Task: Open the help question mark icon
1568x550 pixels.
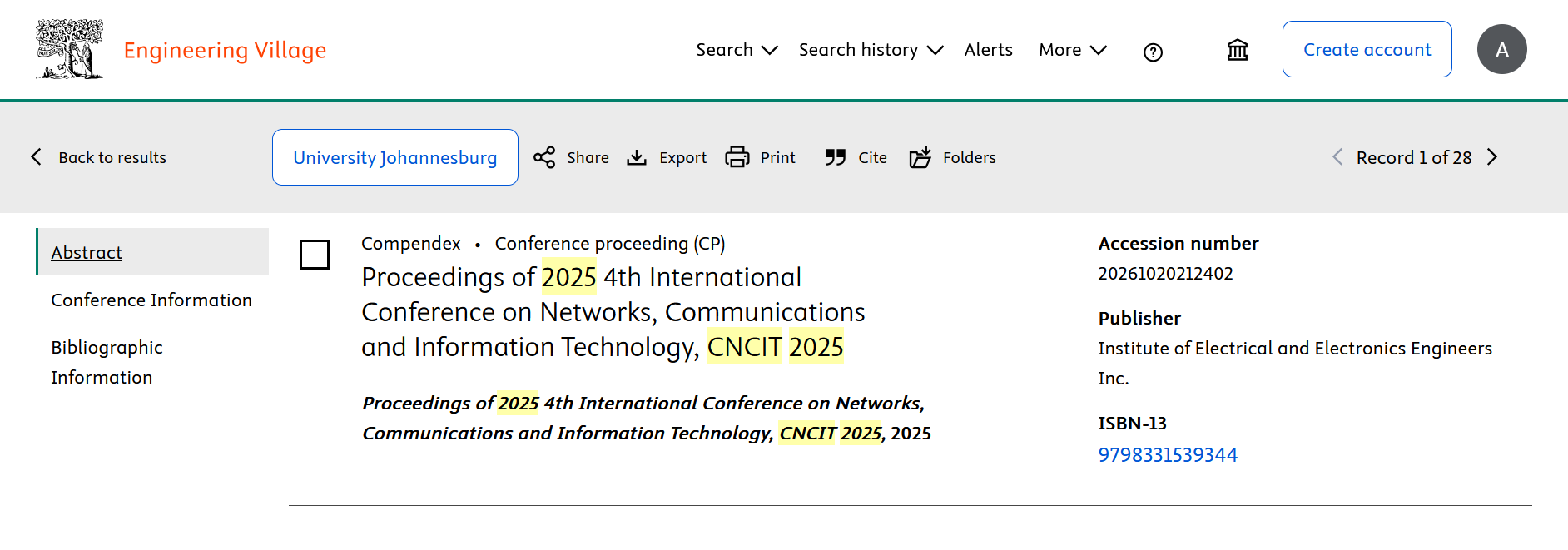Action: point(1153,52)
